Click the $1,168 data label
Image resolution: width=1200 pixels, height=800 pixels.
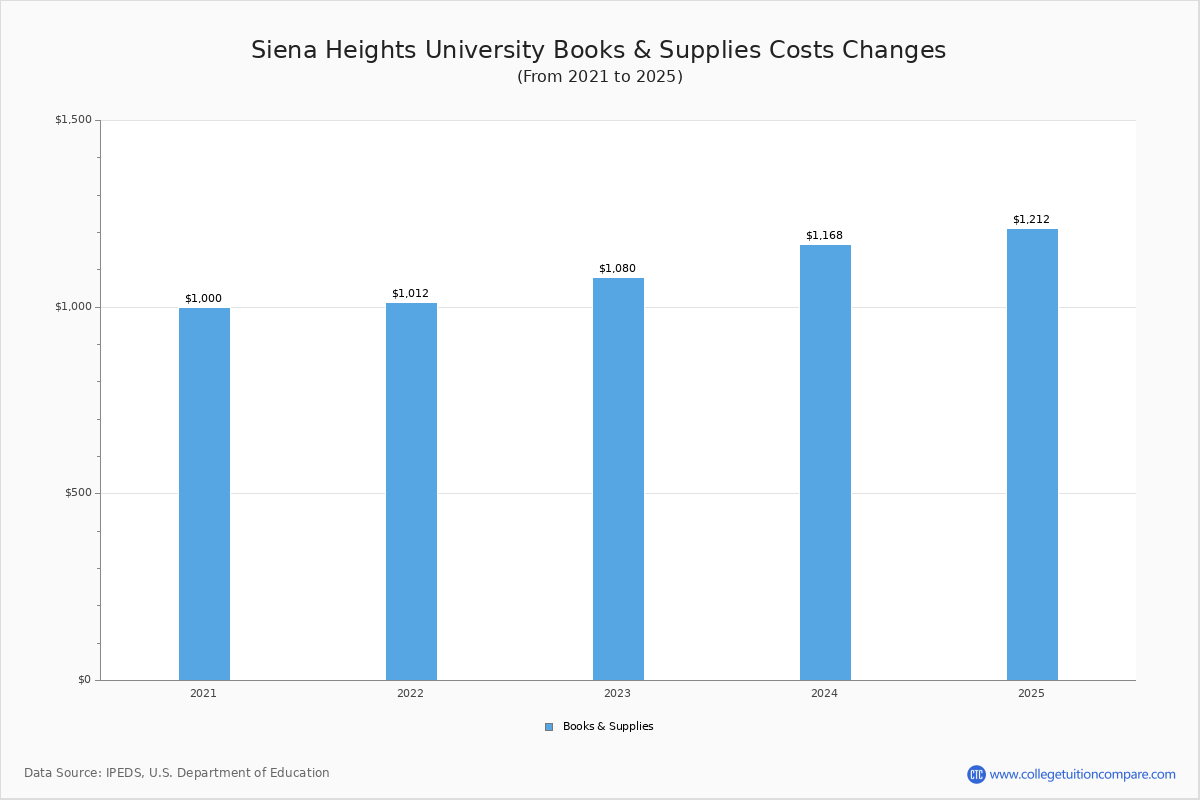824,235
